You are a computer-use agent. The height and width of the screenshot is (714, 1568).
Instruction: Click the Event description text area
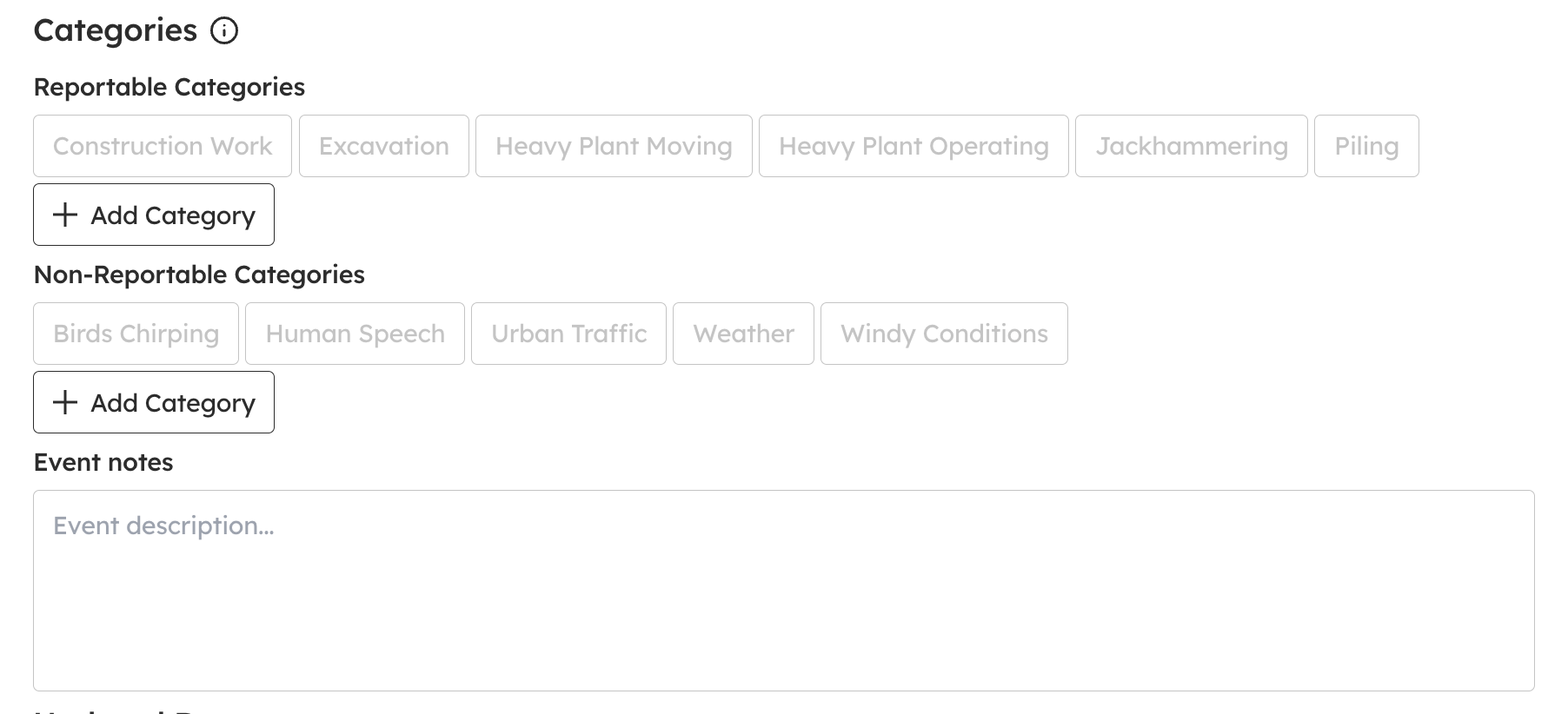[784, 591]
